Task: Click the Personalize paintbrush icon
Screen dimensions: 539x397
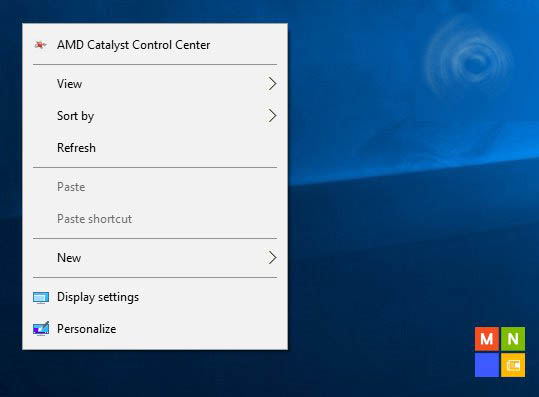Action: click(41, 329)
